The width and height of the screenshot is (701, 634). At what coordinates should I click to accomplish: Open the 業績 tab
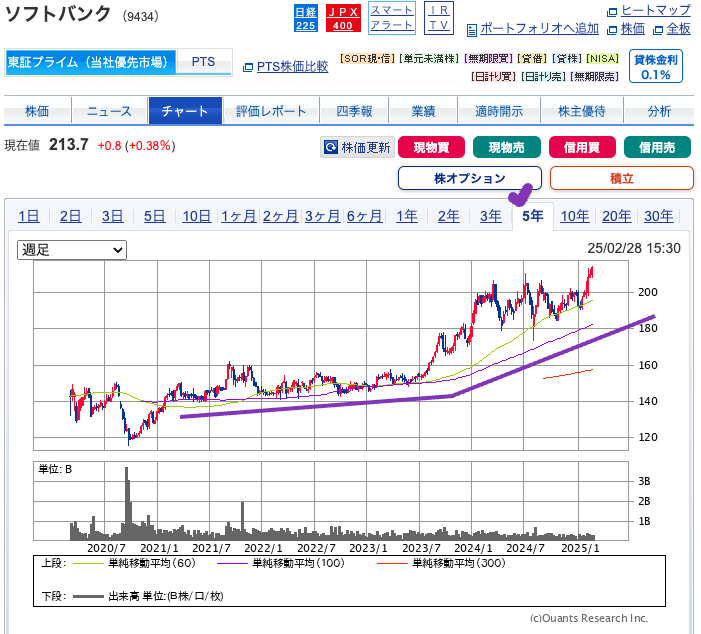point(423,110)
